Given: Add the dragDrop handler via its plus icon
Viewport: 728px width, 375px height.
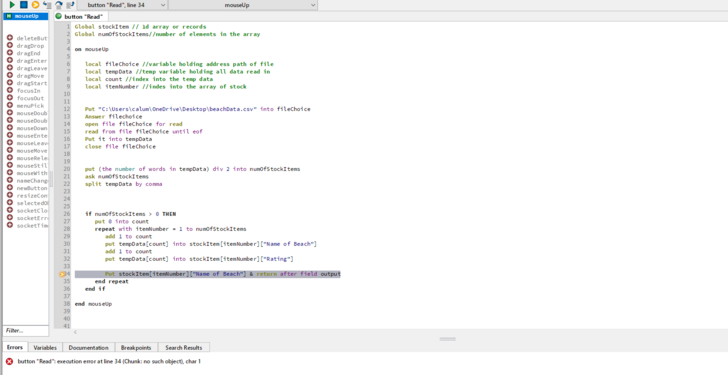Looking at the screenshot, I should 9,45.
